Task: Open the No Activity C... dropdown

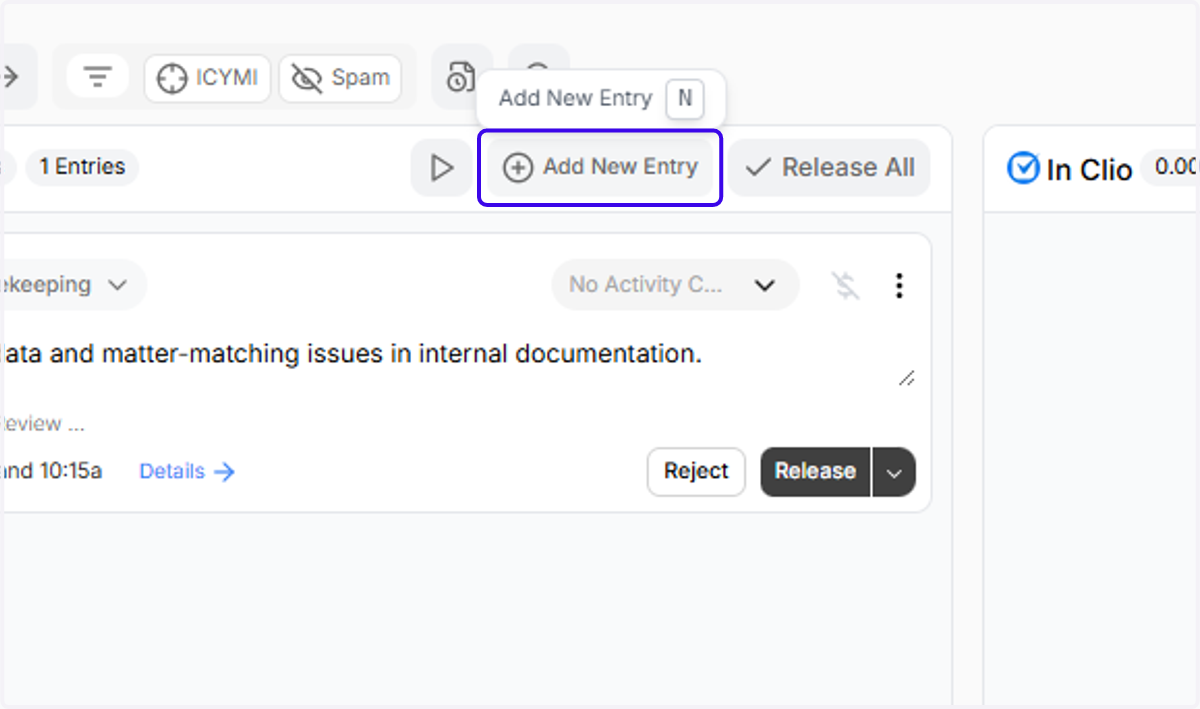Action: (675, 285)
